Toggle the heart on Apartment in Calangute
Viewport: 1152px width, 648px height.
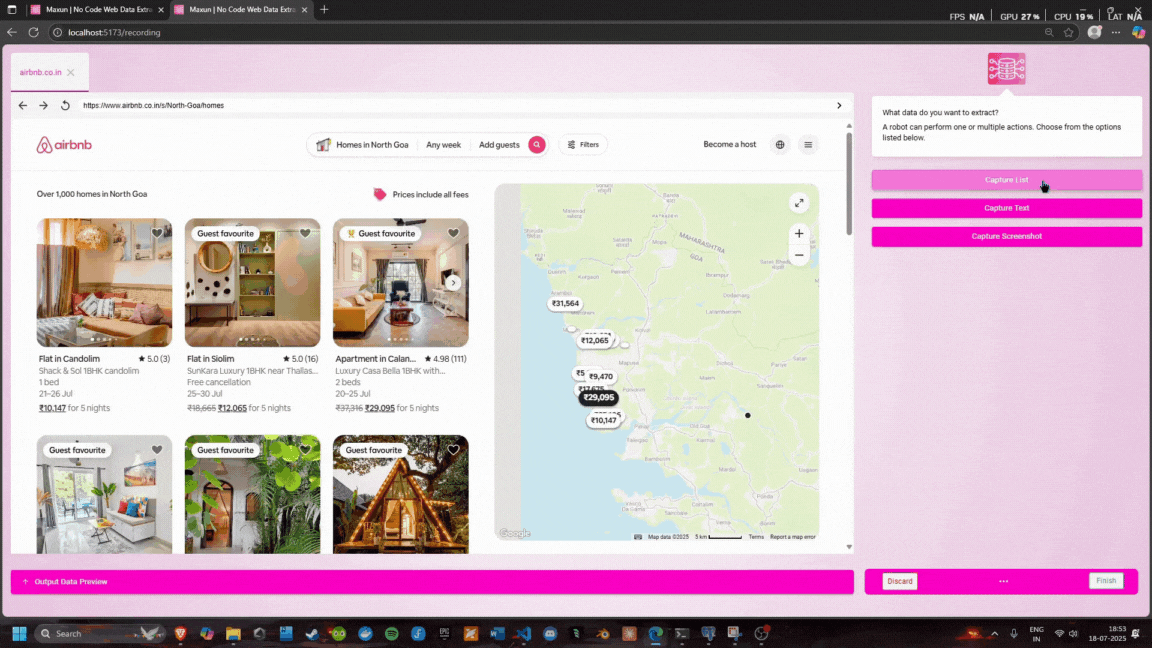(x=453, y=233)
